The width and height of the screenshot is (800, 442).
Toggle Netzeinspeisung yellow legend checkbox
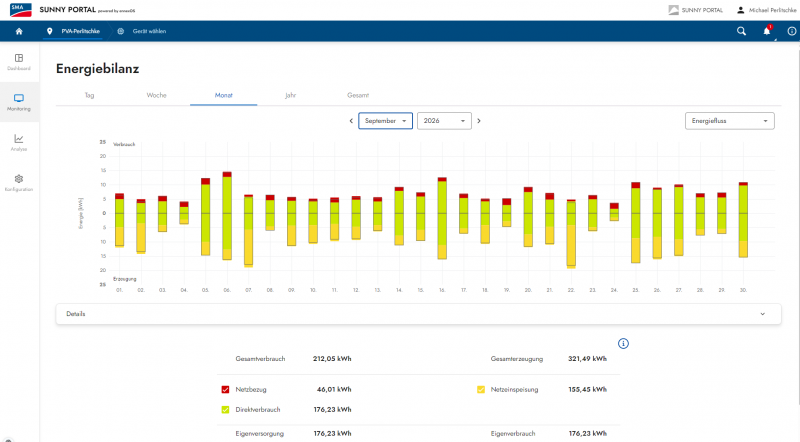[481, 389]
